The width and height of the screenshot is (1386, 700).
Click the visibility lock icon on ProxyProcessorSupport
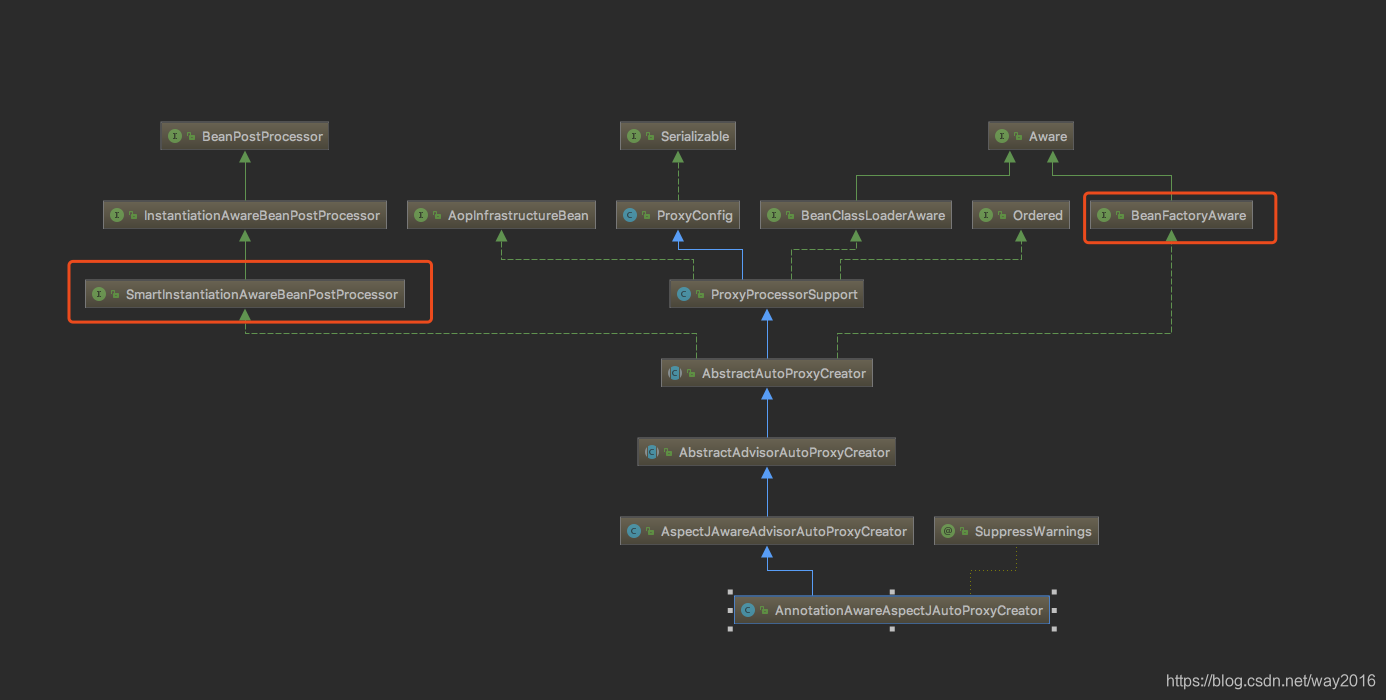(700, 295)
